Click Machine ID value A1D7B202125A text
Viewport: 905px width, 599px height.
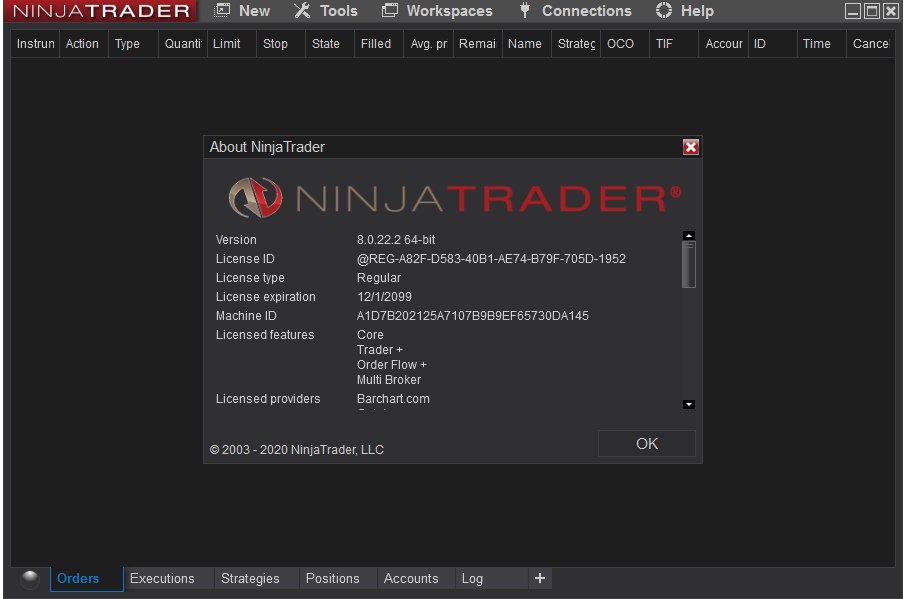click(x=473, y=316)
